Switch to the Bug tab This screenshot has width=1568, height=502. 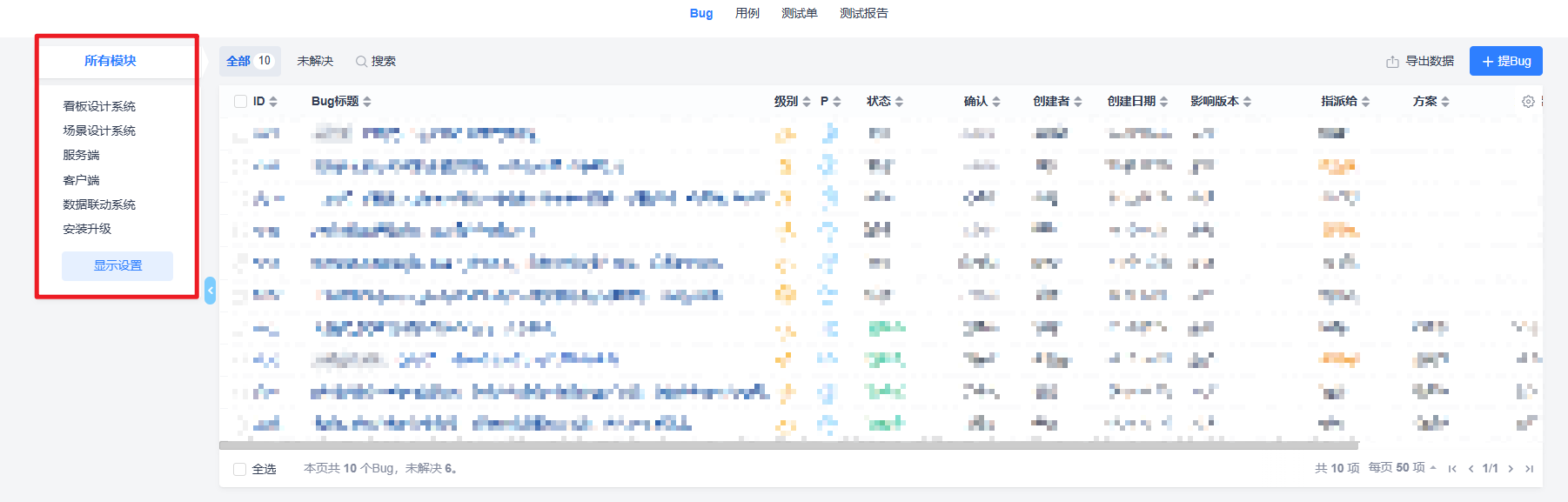click(701, 13)
